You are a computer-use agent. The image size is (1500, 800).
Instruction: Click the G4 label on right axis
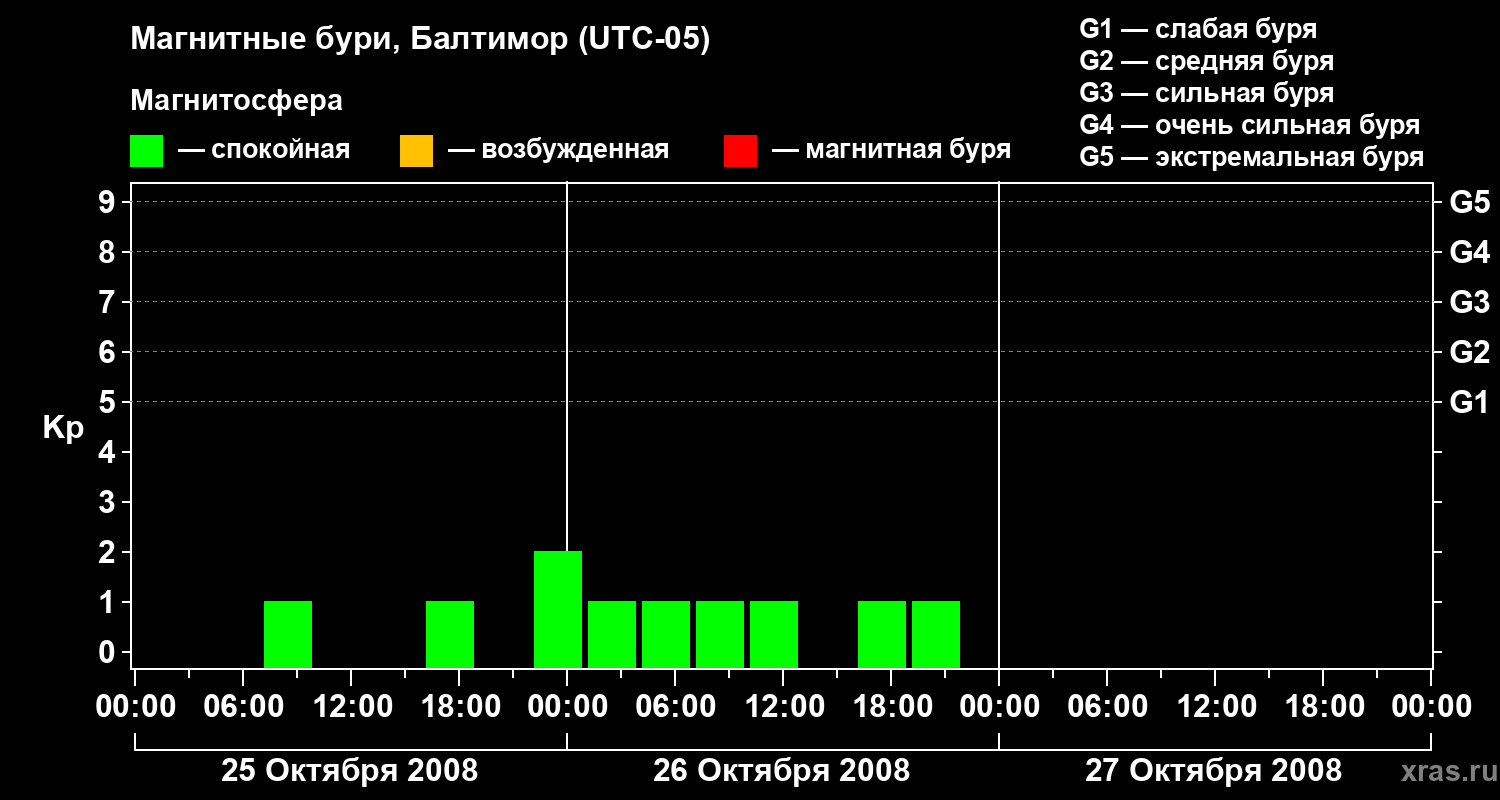[x=1470, y=252]
